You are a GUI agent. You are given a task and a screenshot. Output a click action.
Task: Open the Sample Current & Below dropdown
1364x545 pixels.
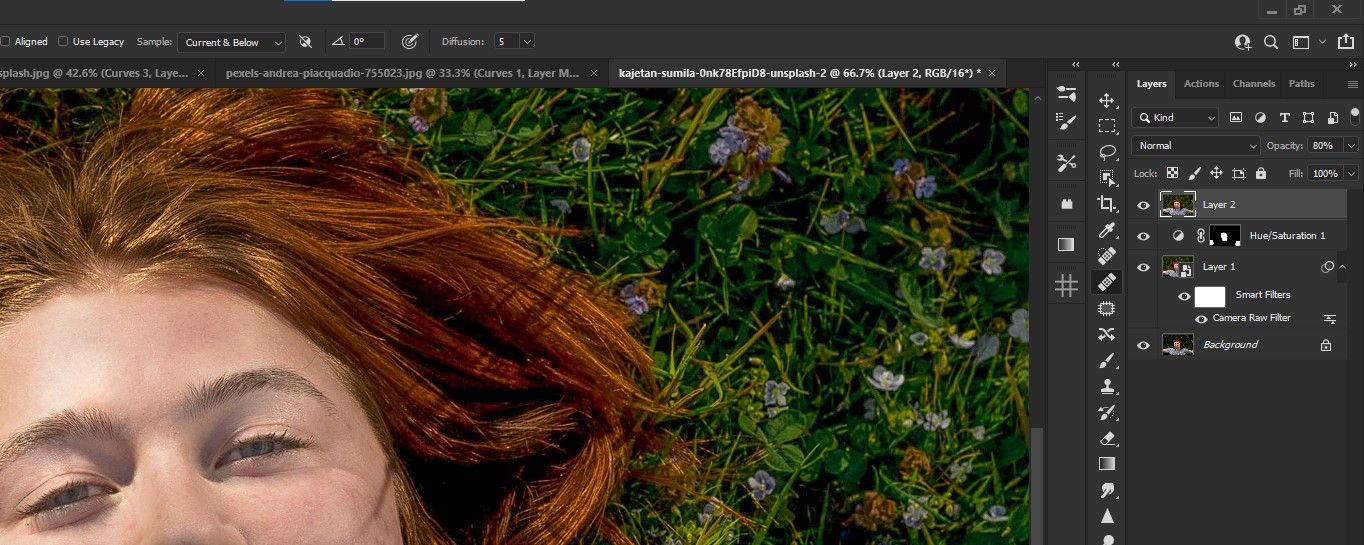(231, 42)
